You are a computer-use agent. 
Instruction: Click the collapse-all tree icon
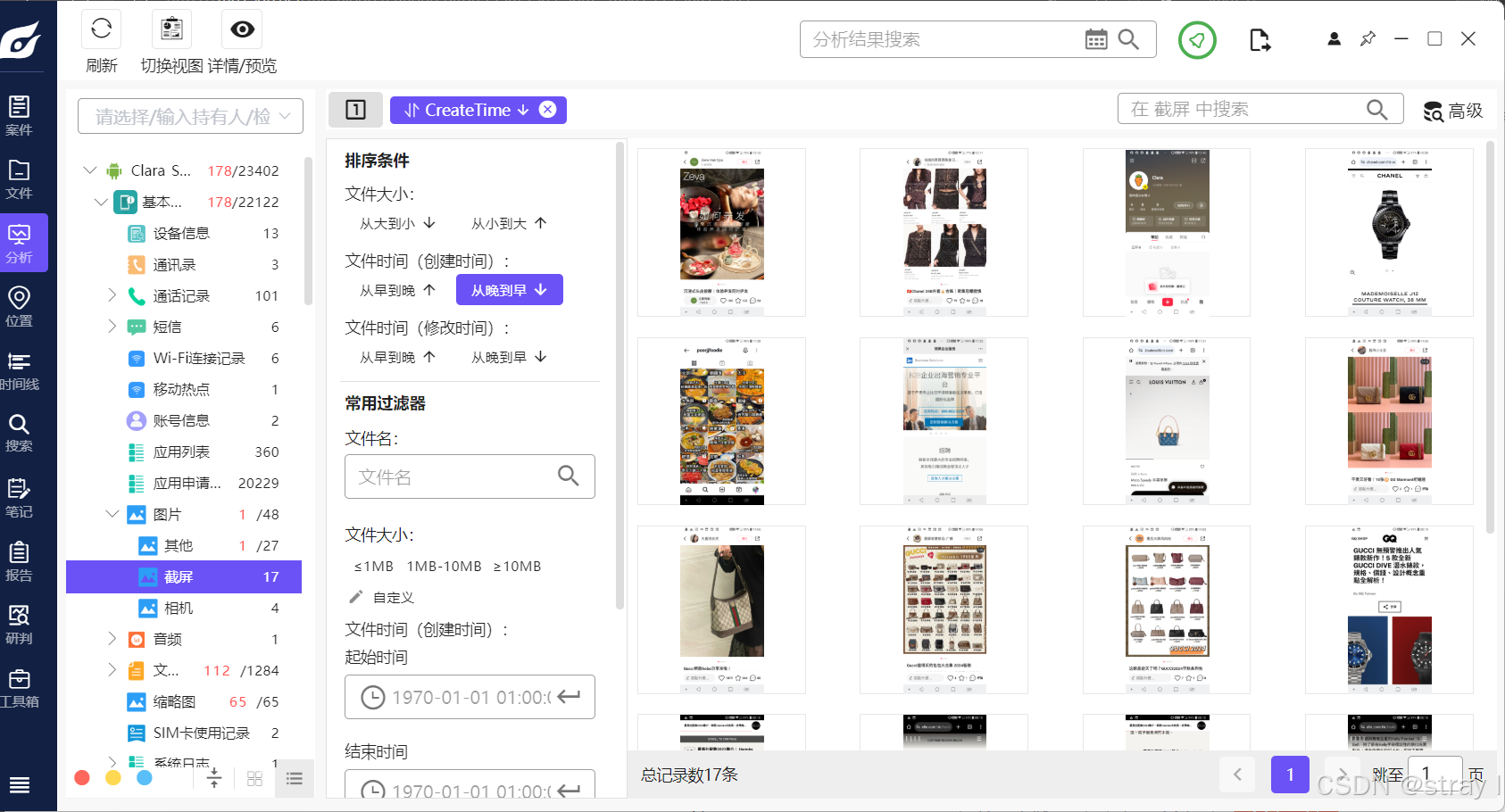click(214, 778)
